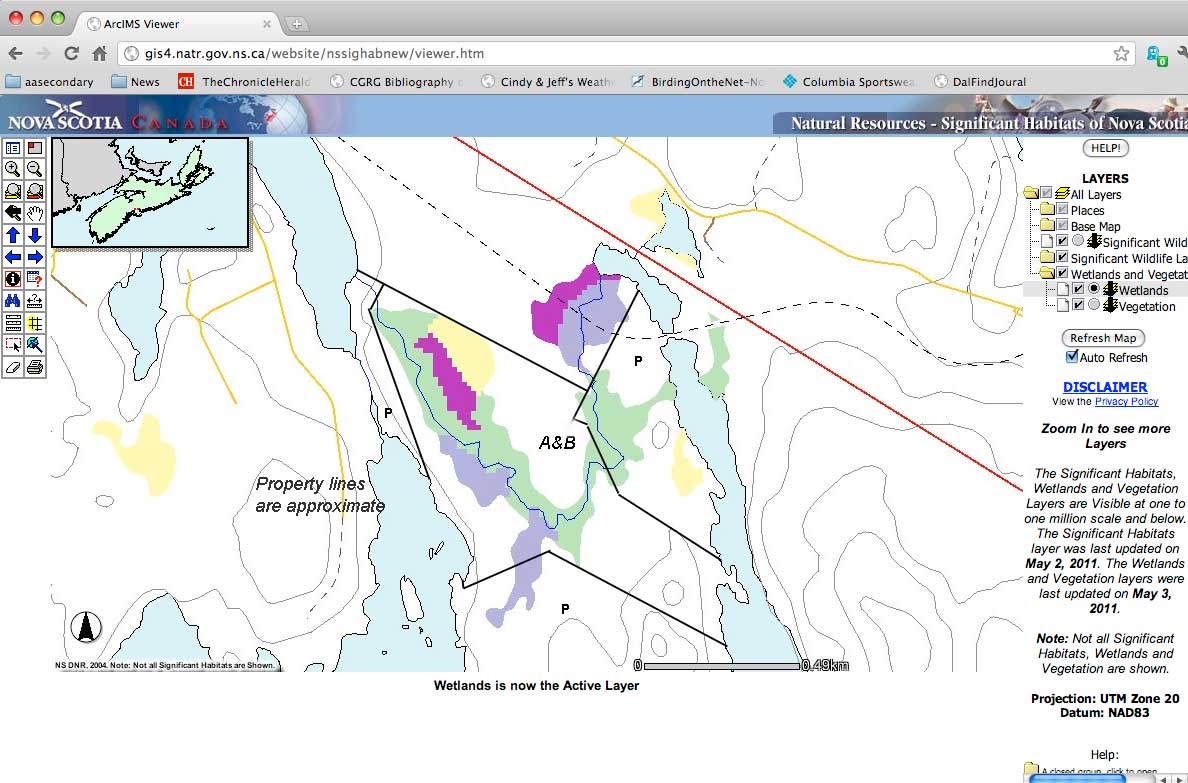Expand the Base Map folder

point(1047,225)
